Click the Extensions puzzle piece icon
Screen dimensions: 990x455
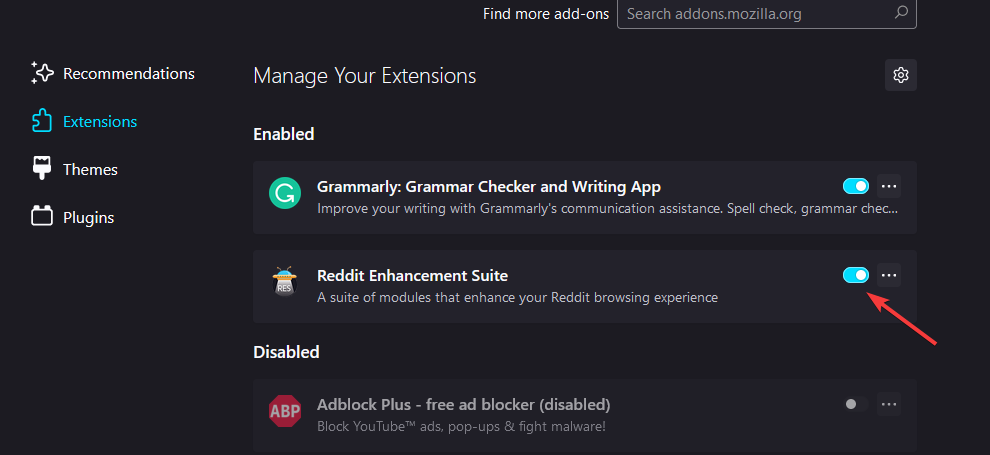42,121
